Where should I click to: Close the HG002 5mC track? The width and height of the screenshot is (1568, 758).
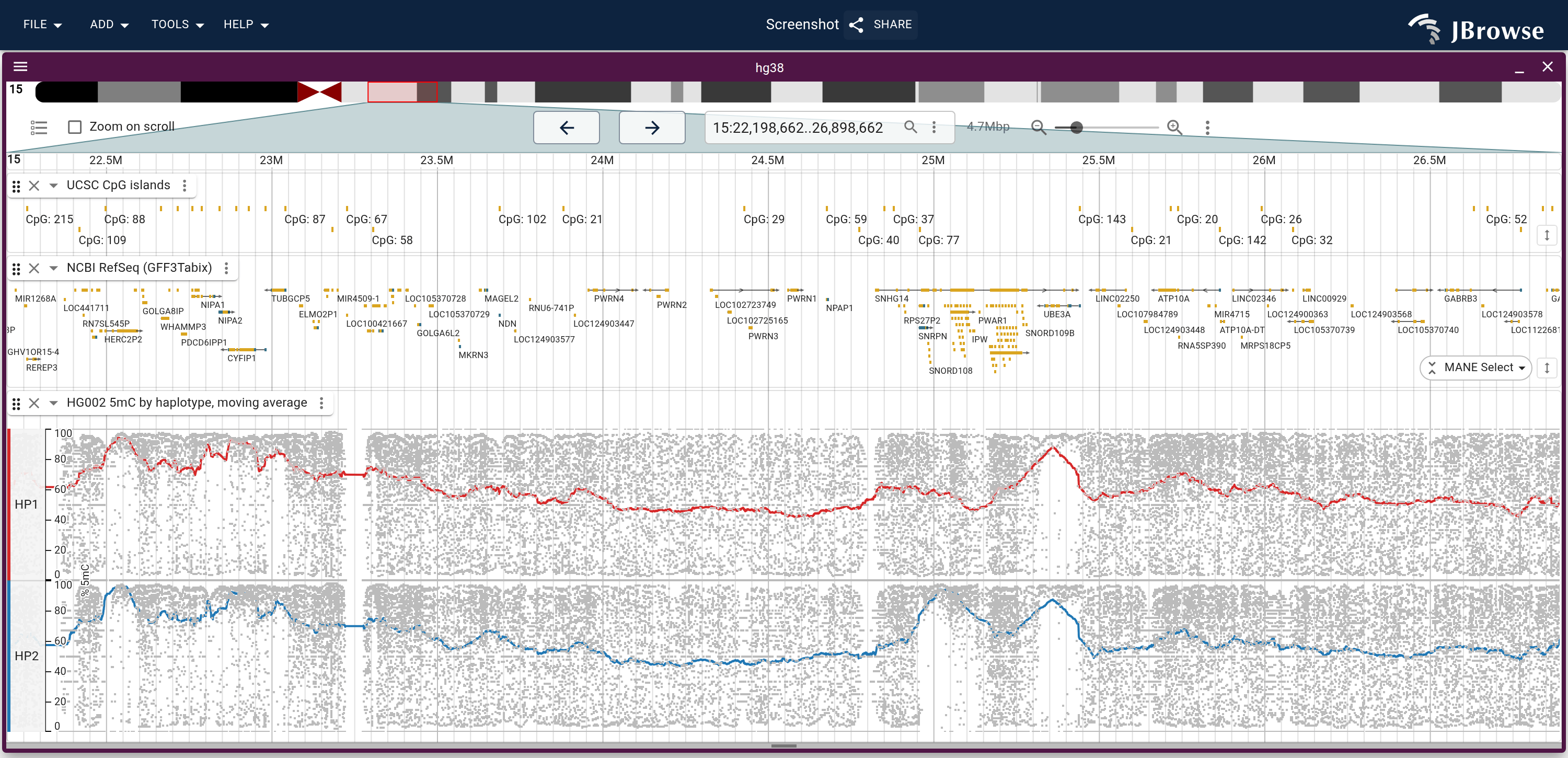[34, 403]
